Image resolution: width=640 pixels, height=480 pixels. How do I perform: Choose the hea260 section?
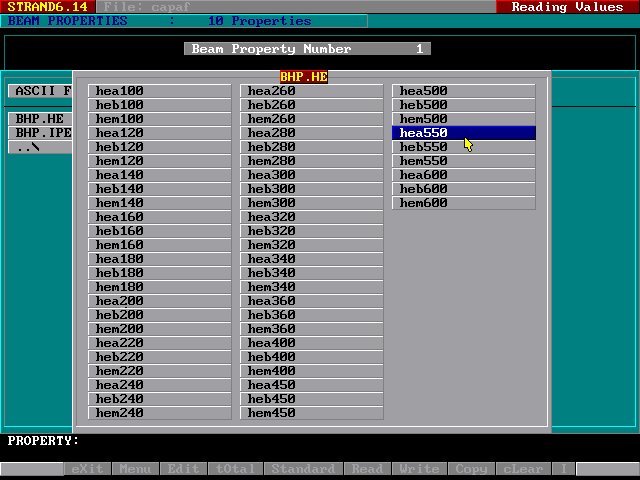click(311, 91)
